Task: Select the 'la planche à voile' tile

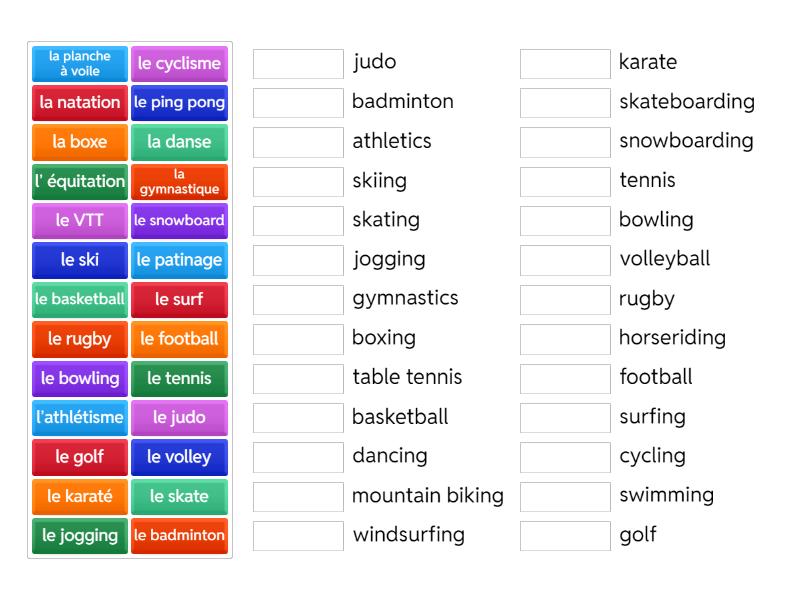Action: tap(79, 62)
